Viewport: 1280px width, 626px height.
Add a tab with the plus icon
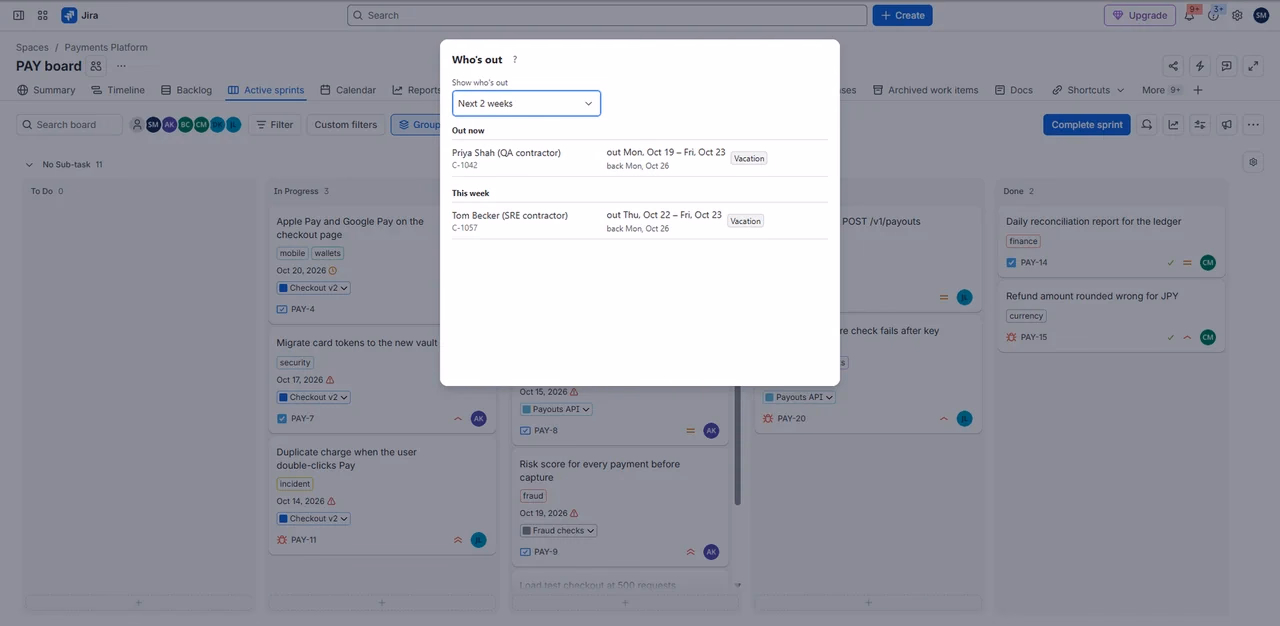pos(1198,90)
